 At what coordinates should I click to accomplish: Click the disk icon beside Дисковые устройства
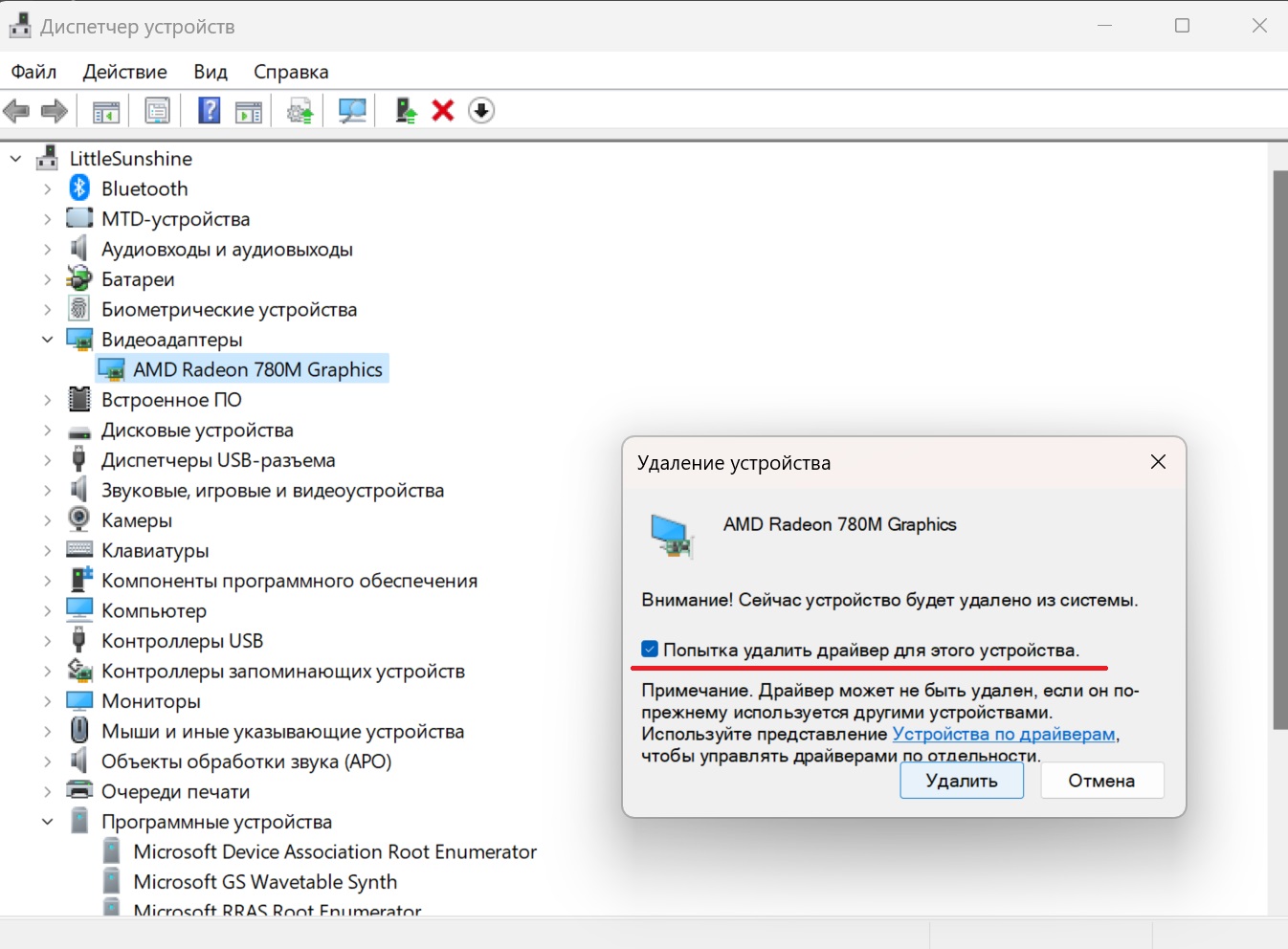[x=79, y=431]
